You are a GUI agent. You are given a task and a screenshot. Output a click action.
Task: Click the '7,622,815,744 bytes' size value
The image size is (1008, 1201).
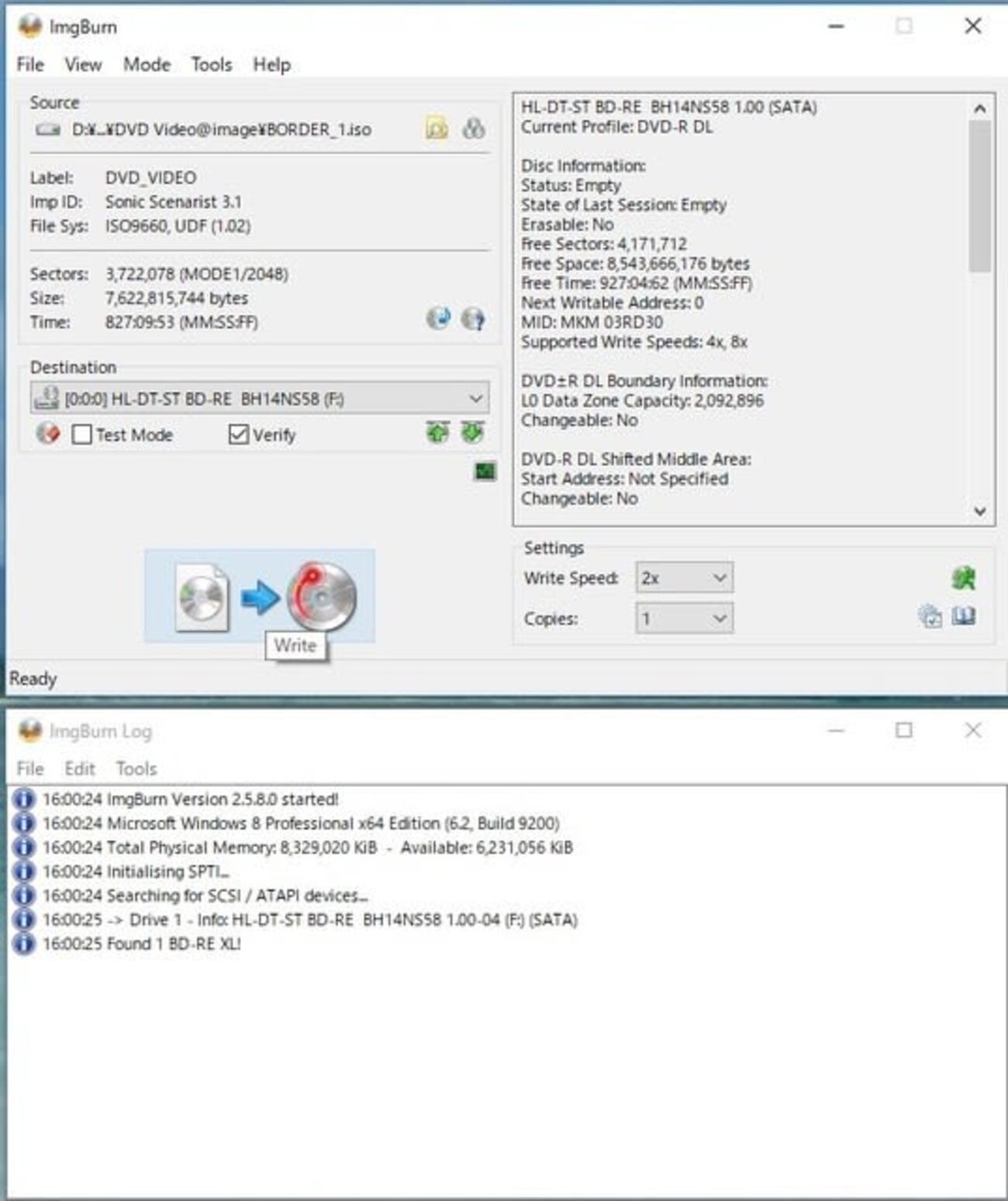pos(177,299)
